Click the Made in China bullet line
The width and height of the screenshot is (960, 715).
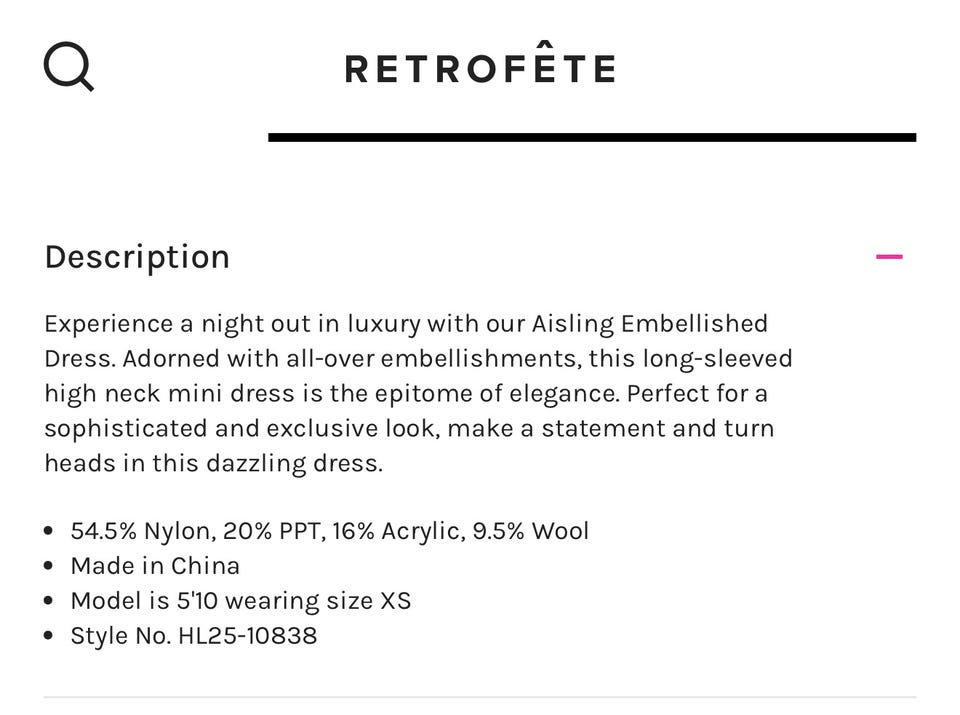(x=155, y=566)
